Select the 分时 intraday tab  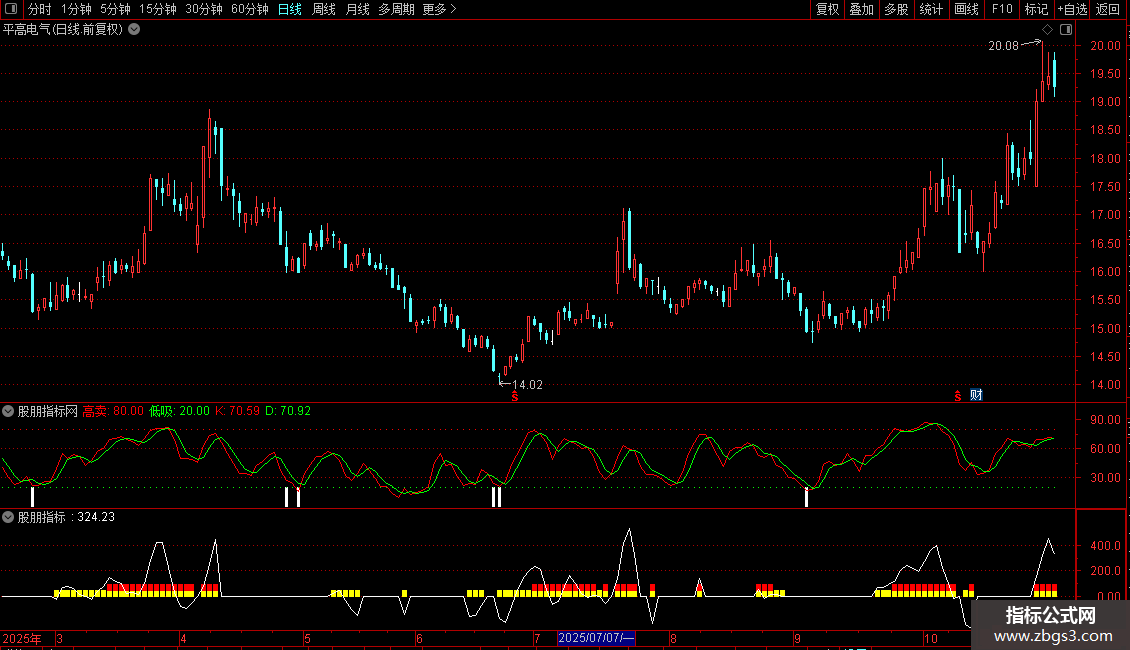39,9
